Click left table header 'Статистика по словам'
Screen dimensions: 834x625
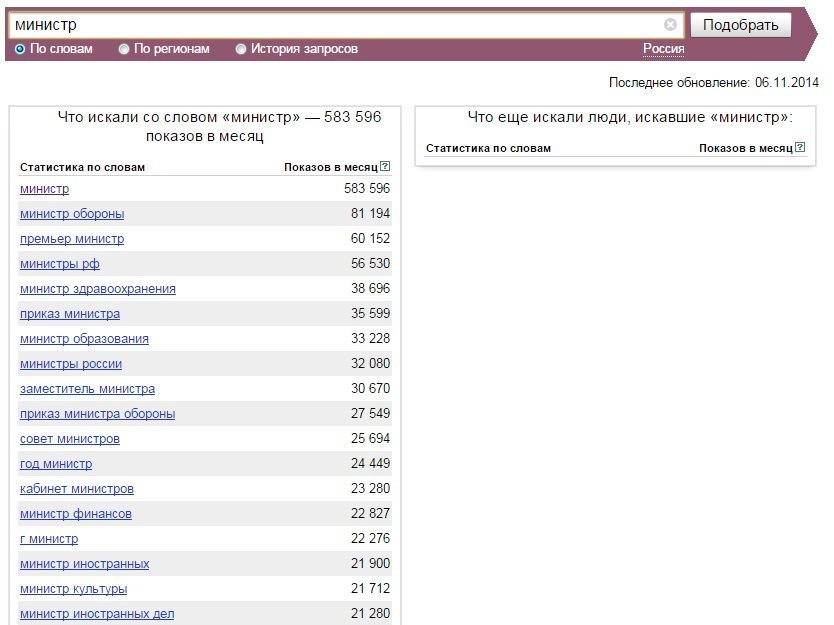pos(82,167)
